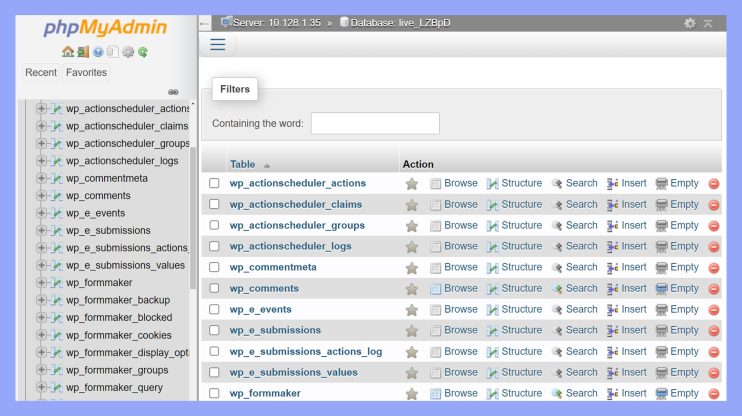742x416 pixels.
Task: Click the navigation panel vertical scrollbar
Action: point(193,218)
